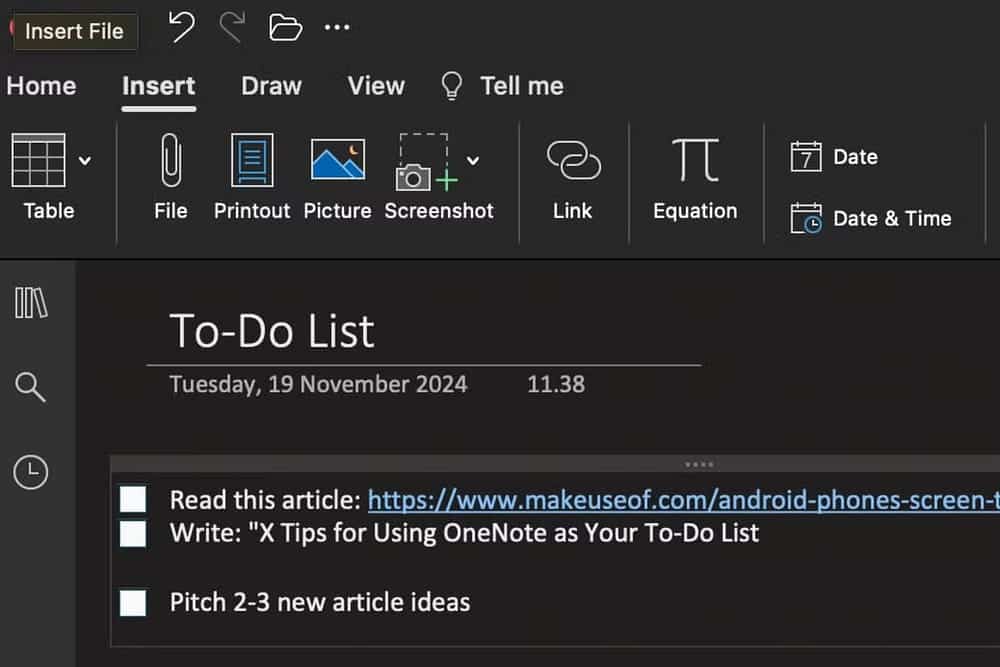
Task: Switch to the Draw ribbon tab
Action: (271, 87)
